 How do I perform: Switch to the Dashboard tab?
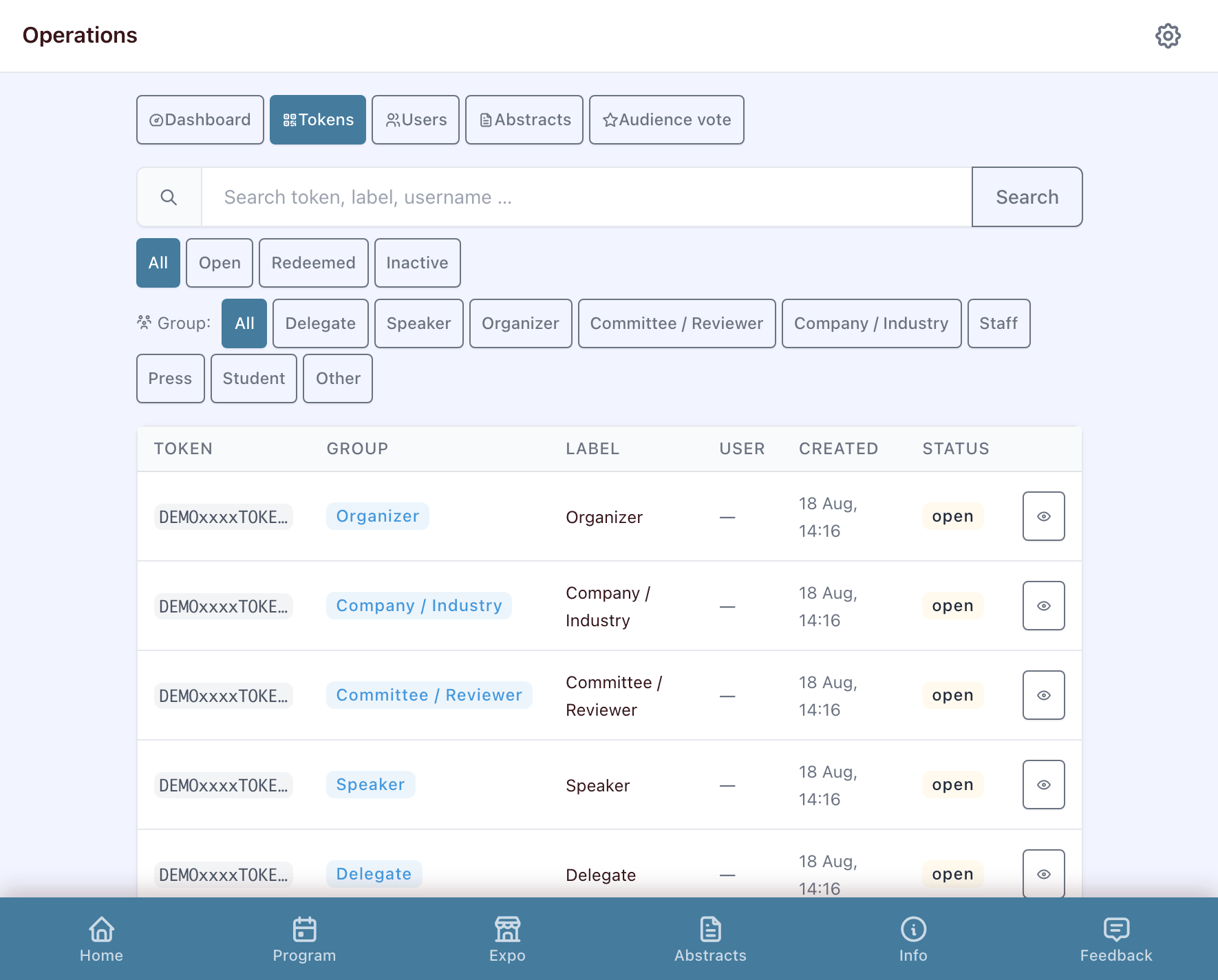tap(200, 120)
